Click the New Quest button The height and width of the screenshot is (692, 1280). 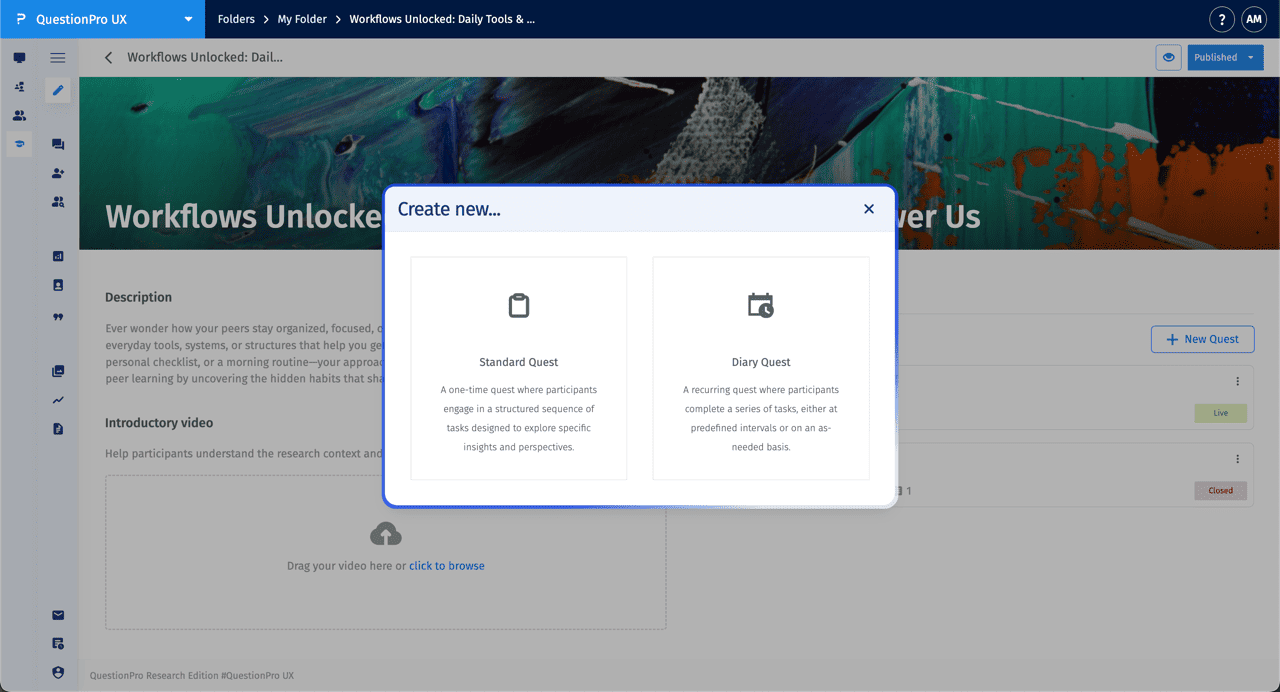pos(1202,339)
